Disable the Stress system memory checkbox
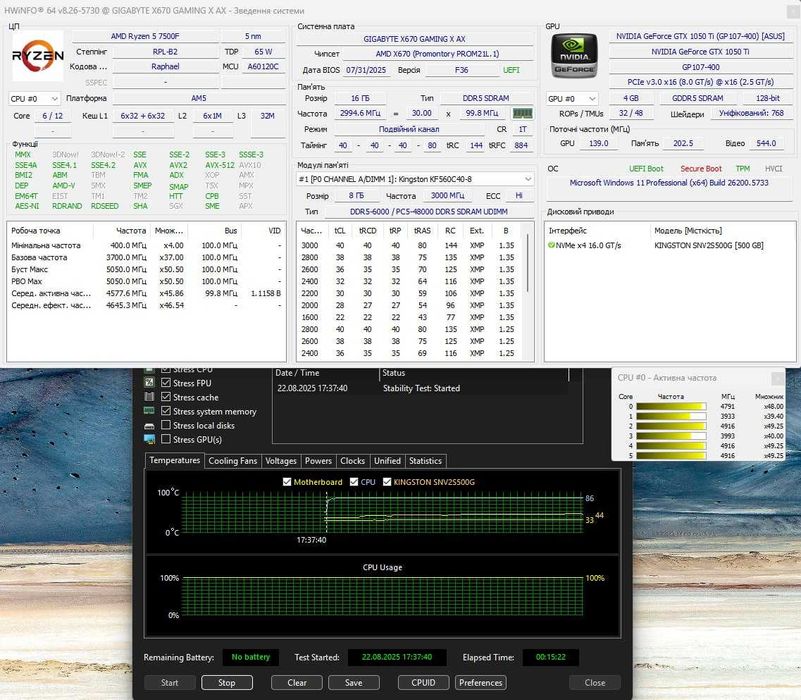The width and height of the screenshot is (801, 700). 166,411
